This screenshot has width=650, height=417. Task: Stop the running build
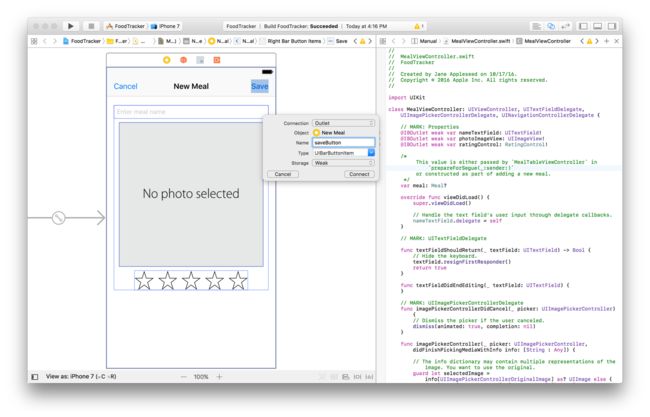91,26
